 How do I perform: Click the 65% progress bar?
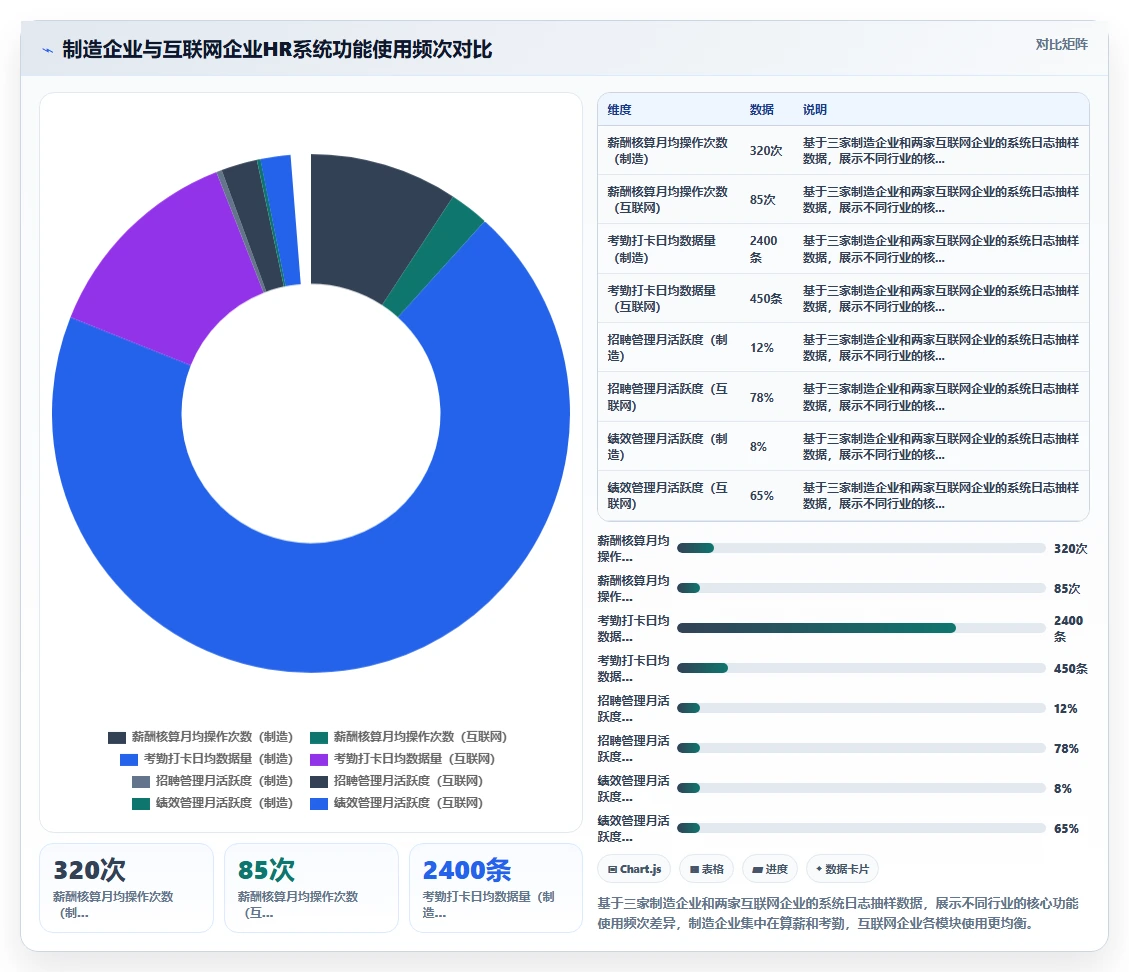[861, 828]
